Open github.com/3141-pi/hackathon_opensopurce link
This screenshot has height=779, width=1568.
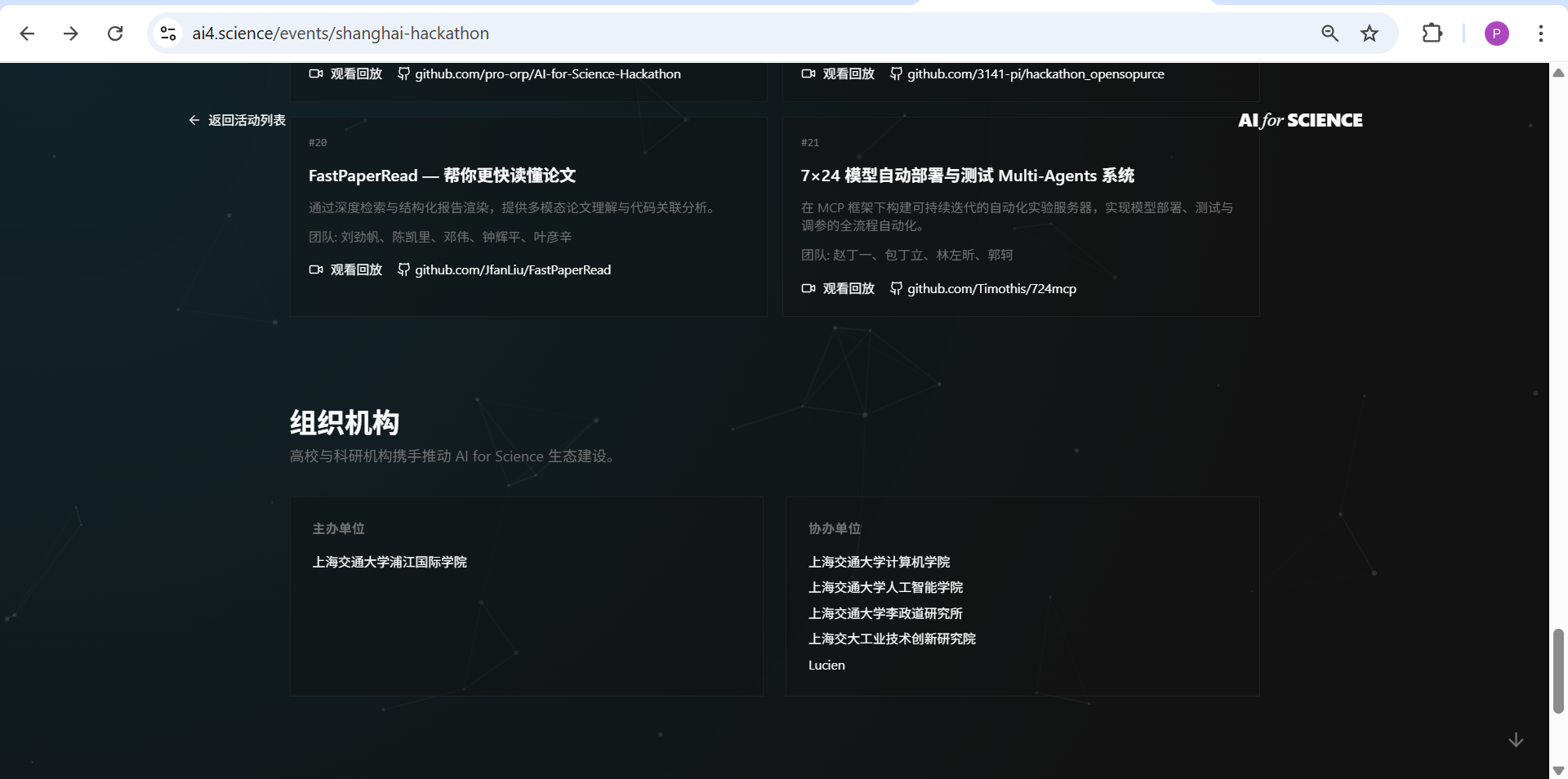pyautogui.click(x=1036, y=73)
